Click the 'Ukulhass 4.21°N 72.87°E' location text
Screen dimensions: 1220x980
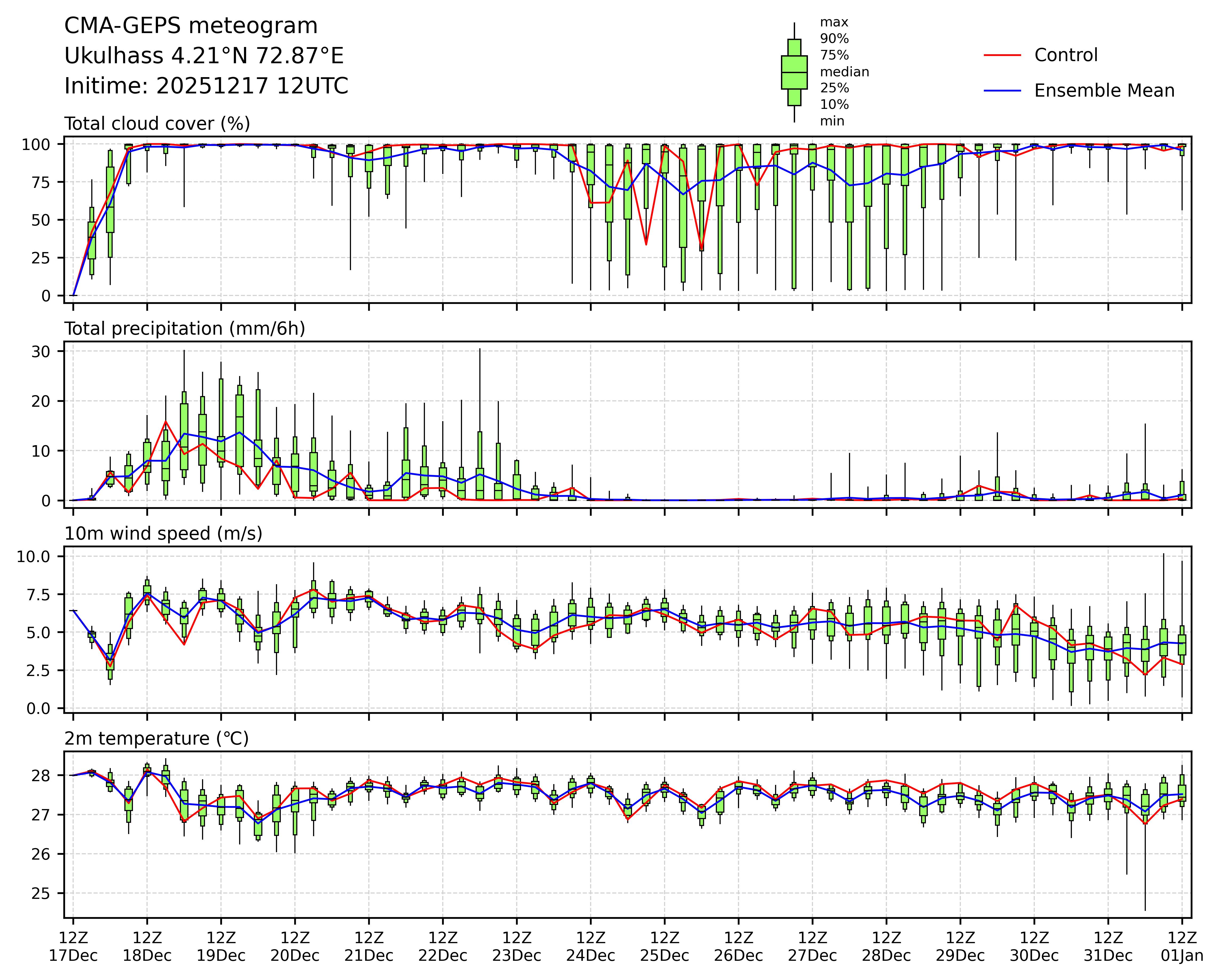(204, 56)
